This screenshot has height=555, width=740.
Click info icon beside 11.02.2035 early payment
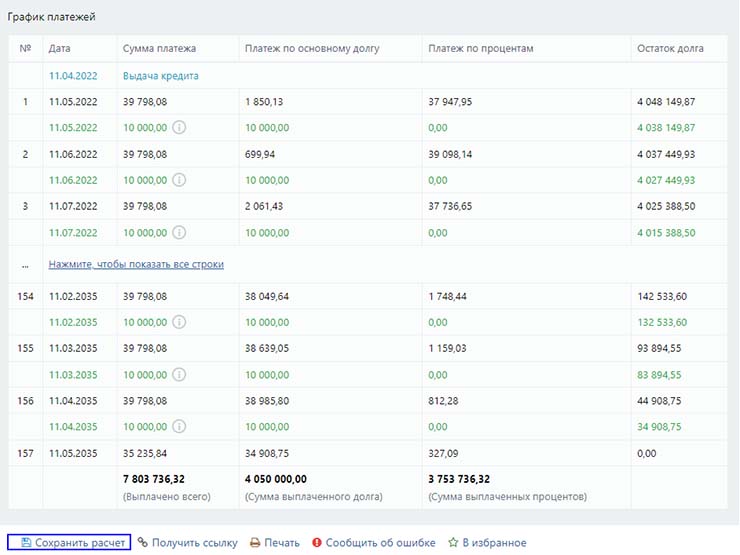179,322
